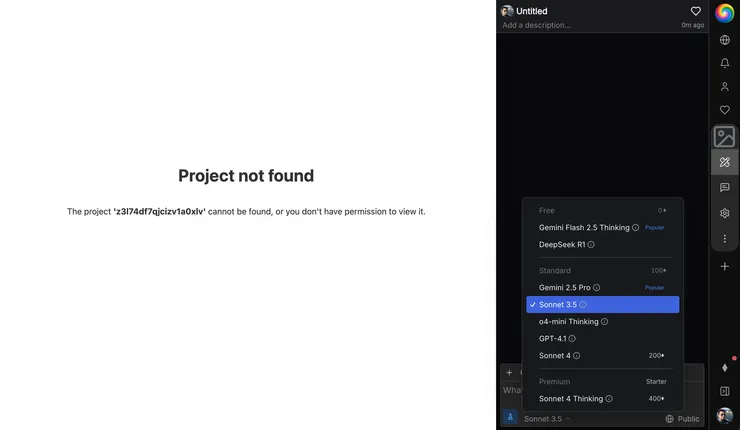740x430 pixels.
Task: Collapse the Sonnet 3.5 model dropdown
Action: pyautogui.click(x=547, y=419)
